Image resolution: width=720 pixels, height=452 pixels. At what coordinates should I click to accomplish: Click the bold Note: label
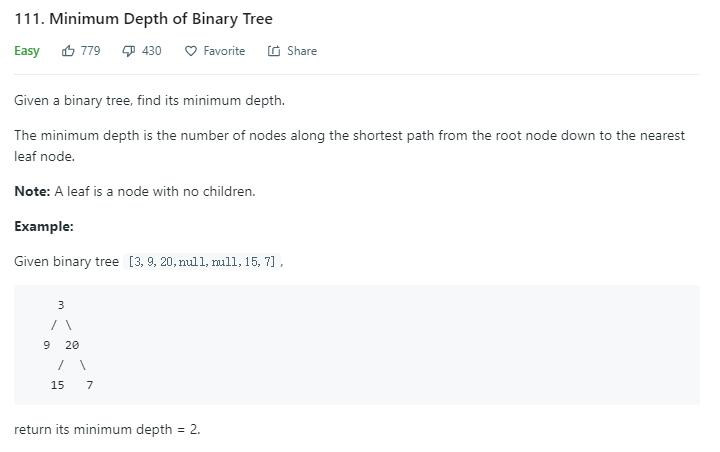32,191
